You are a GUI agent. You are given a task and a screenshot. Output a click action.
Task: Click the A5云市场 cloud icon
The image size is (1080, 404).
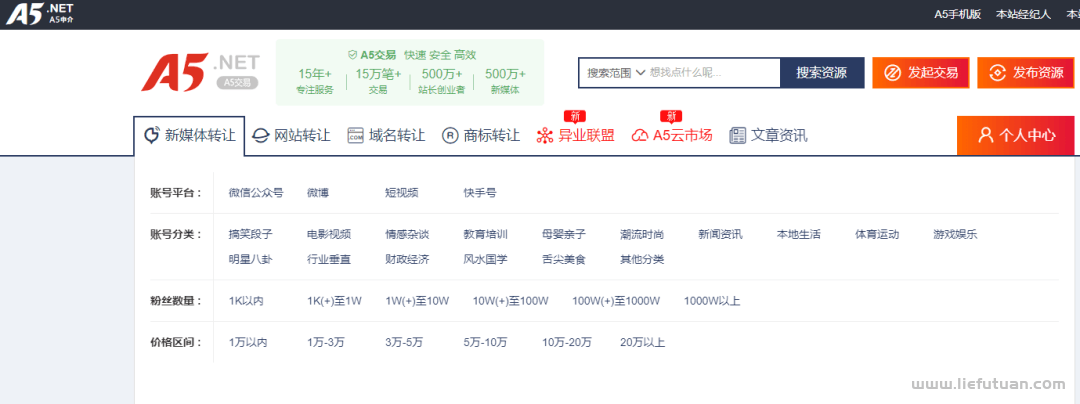(640, 136)
